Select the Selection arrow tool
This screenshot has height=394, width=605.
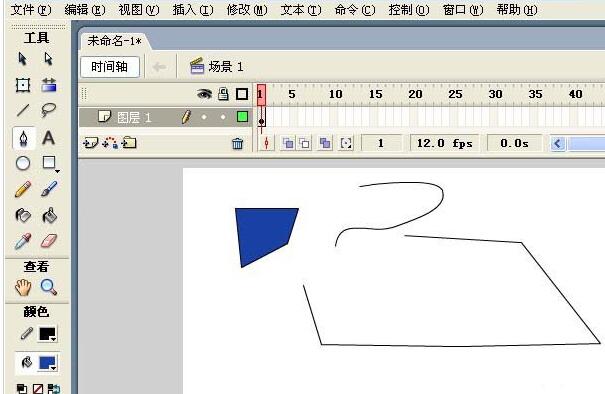23,59
